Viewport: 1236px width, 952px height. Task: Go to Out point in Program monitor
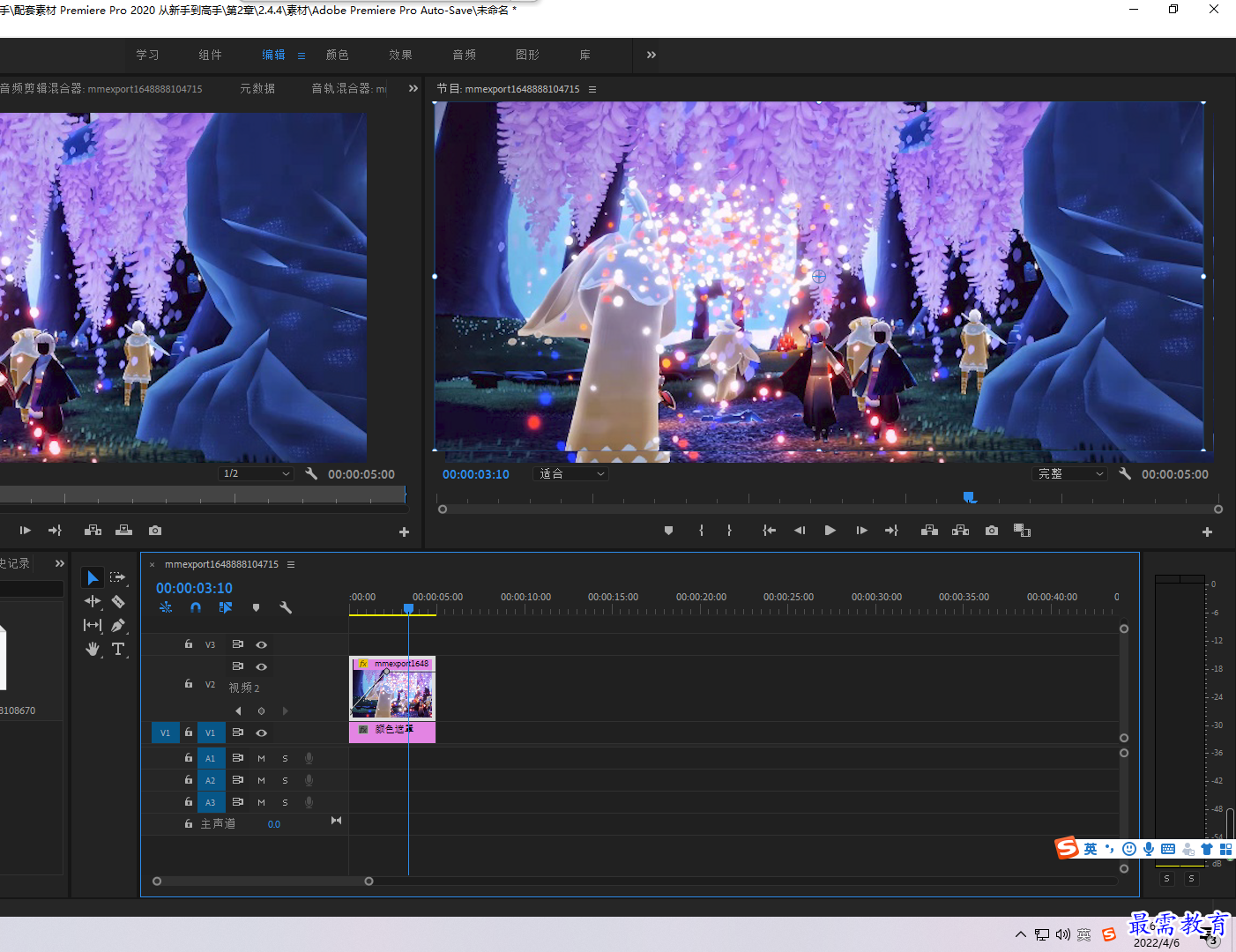point(891,531)
